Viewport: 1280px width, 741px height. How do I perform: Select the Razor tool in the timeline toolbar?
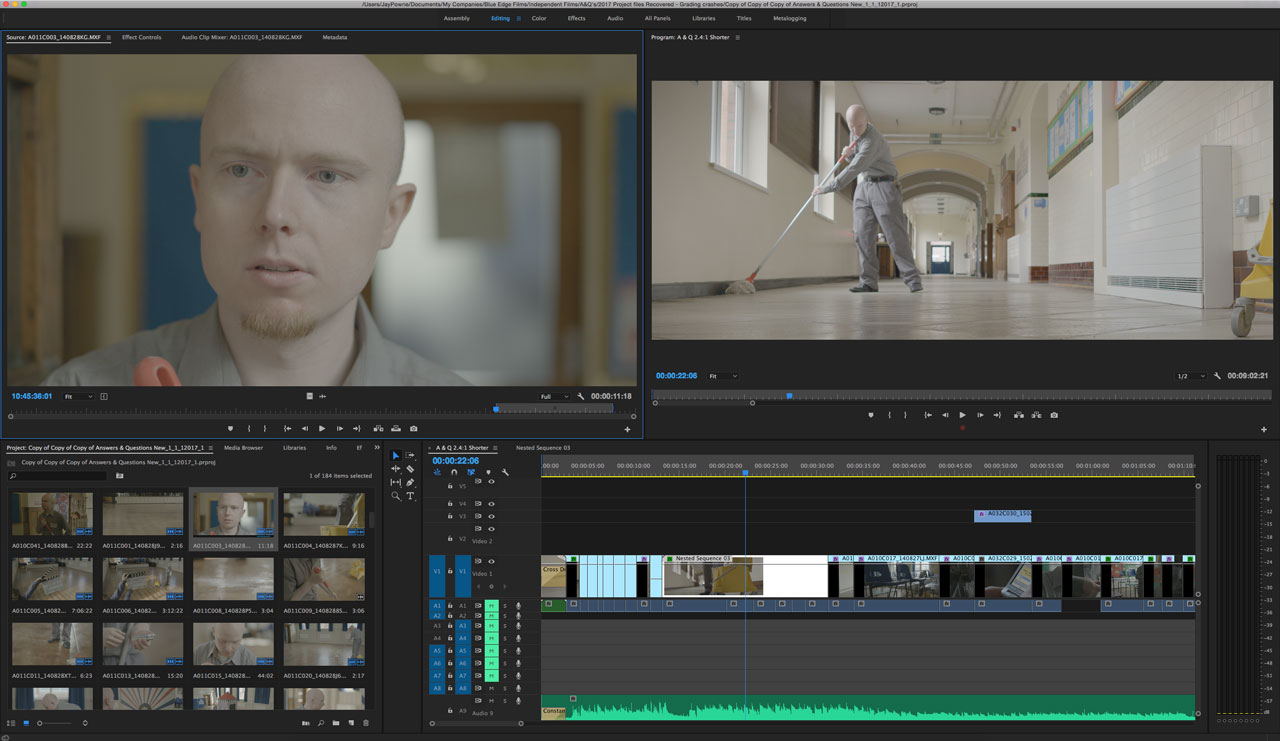coord(410,470)
